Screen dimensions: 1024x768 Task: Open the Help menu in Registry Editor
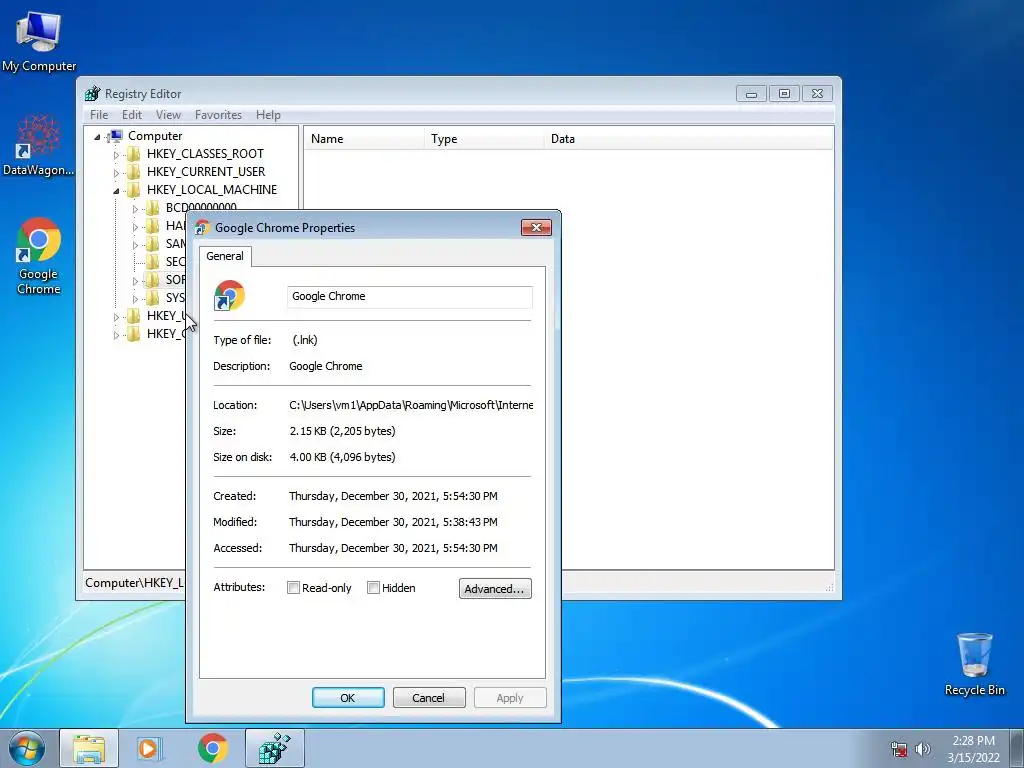point(268,115)
